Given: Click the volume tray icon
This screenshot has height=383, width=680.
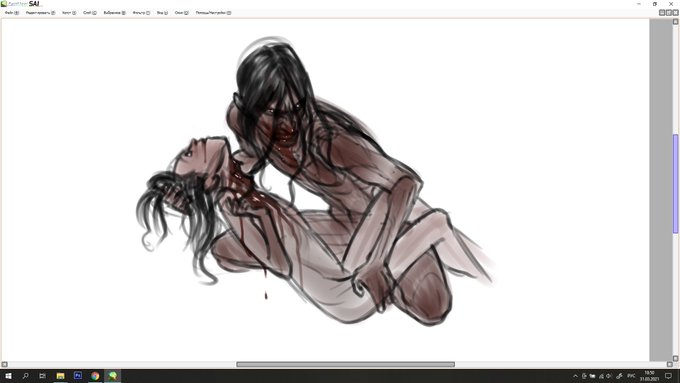Looking at the screenshot, I should [x=609, y=376].
